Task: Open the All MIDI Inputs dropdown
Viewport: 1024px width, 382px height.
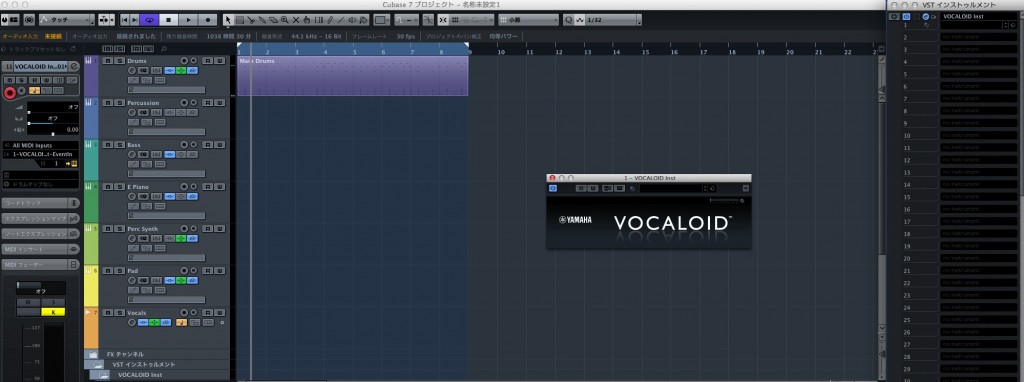Action: pyautogui.click(x=40, y=145)
